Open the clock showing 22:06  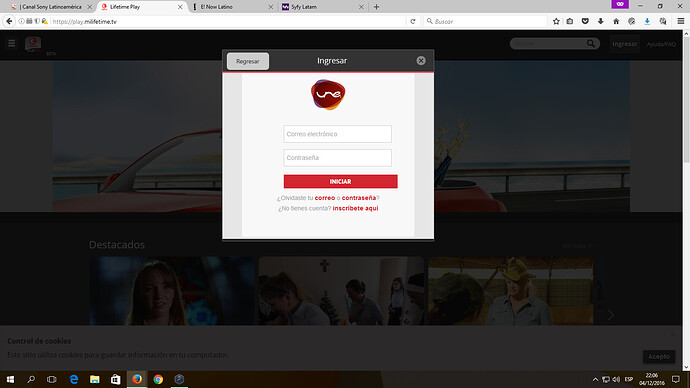[652, 379]
